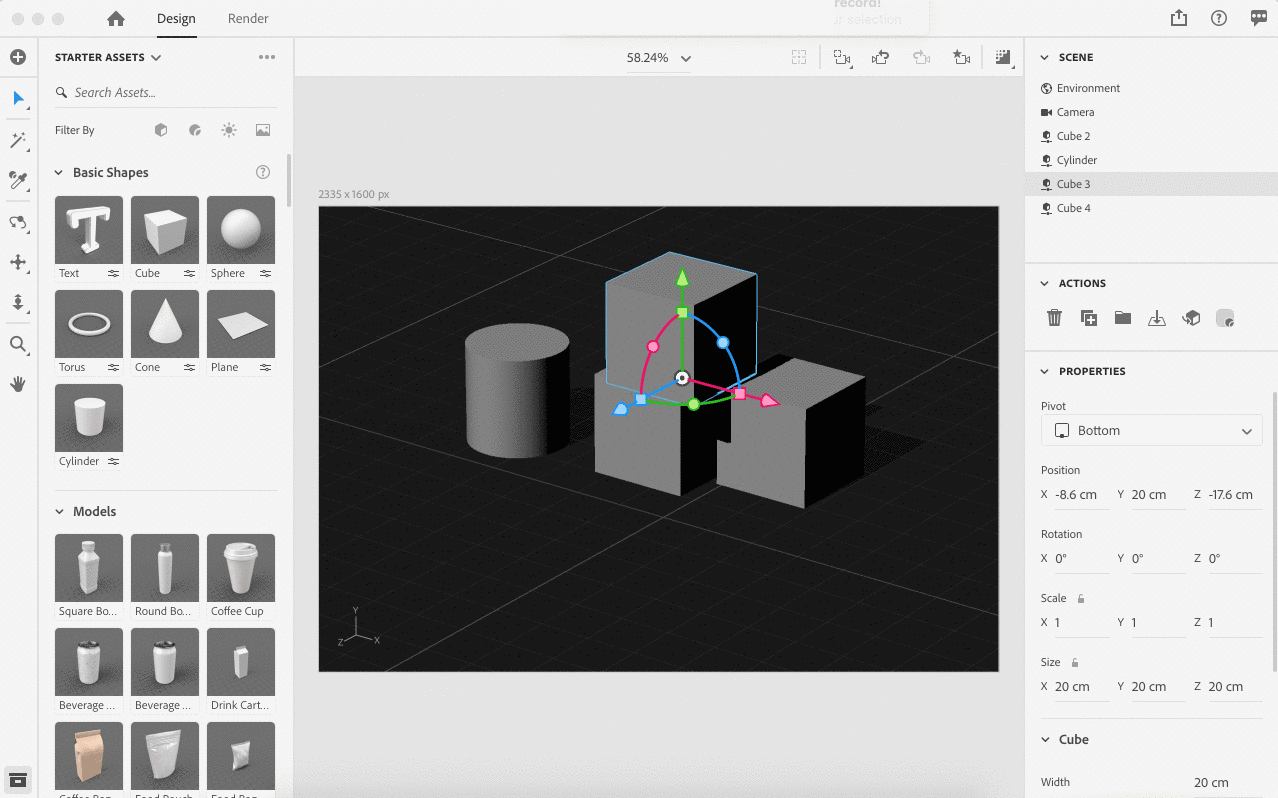Click Move to ground action icon
Viewport: 1278px width, 798px height.
1157,318
